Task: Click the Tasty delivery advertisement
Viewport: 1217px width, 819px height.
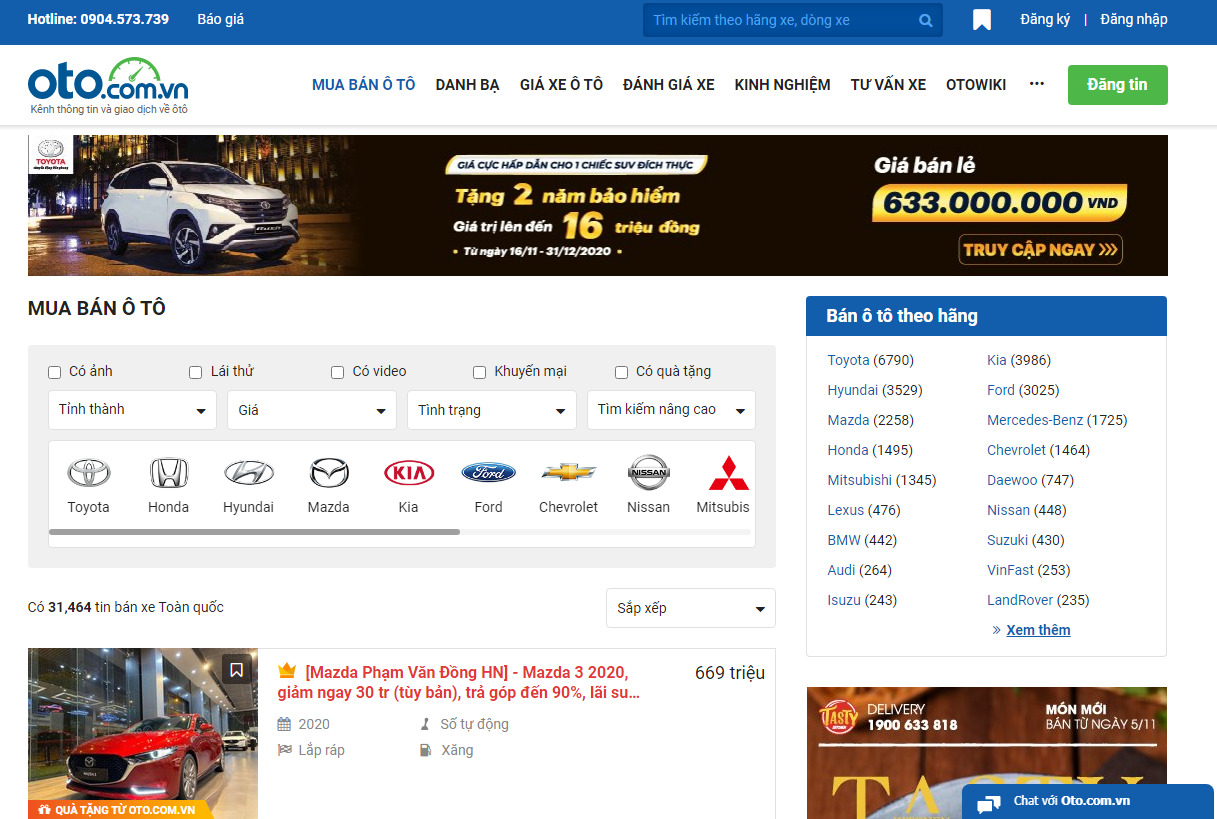Action: coord(986,752)
